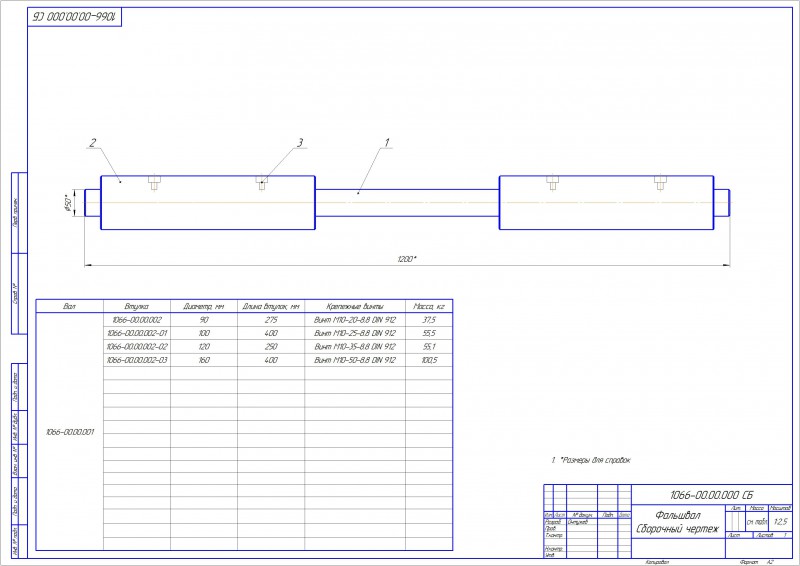The height and width of the screenshot is (566, 800).
Task: Select the sleeve cell '1066-00.00.002-01'
Action: pos(137,333)
